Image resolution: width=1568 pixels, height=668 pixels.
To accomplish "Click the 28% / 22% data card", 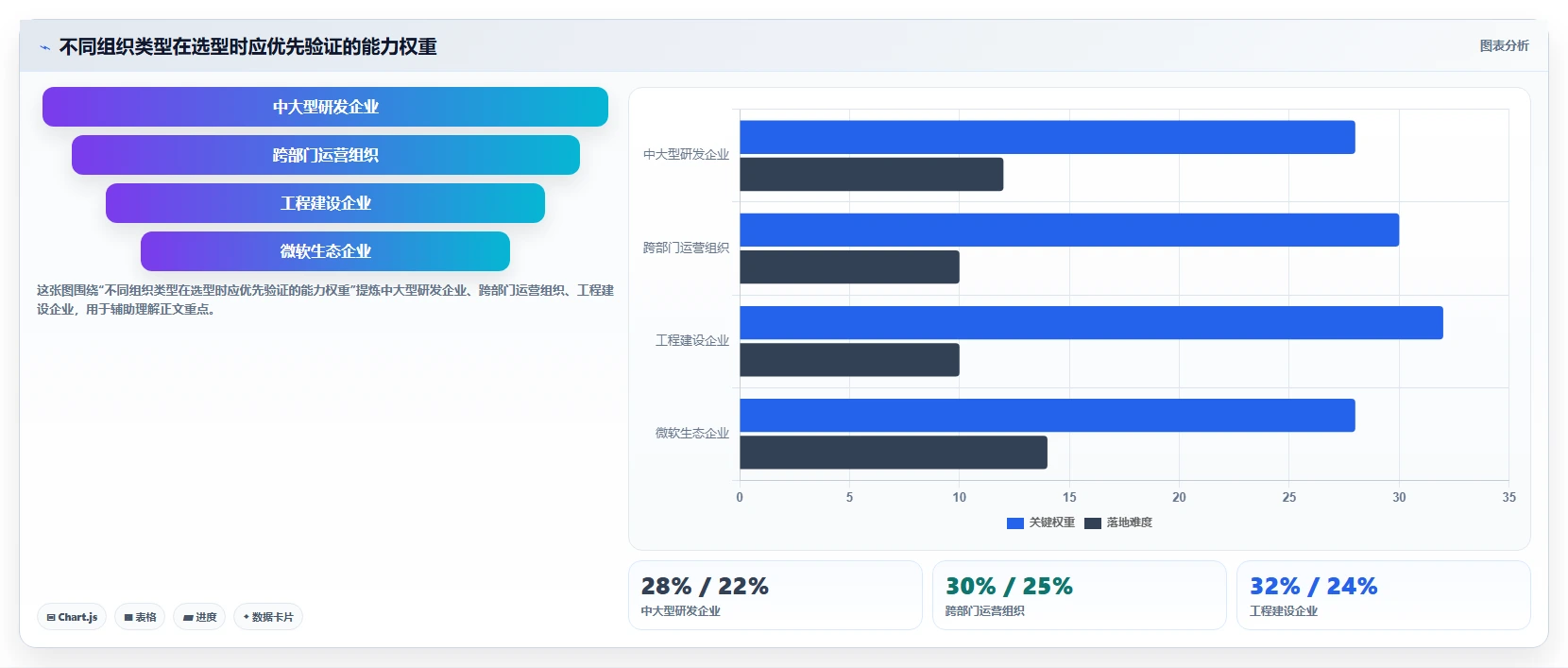I will (775, 595).
